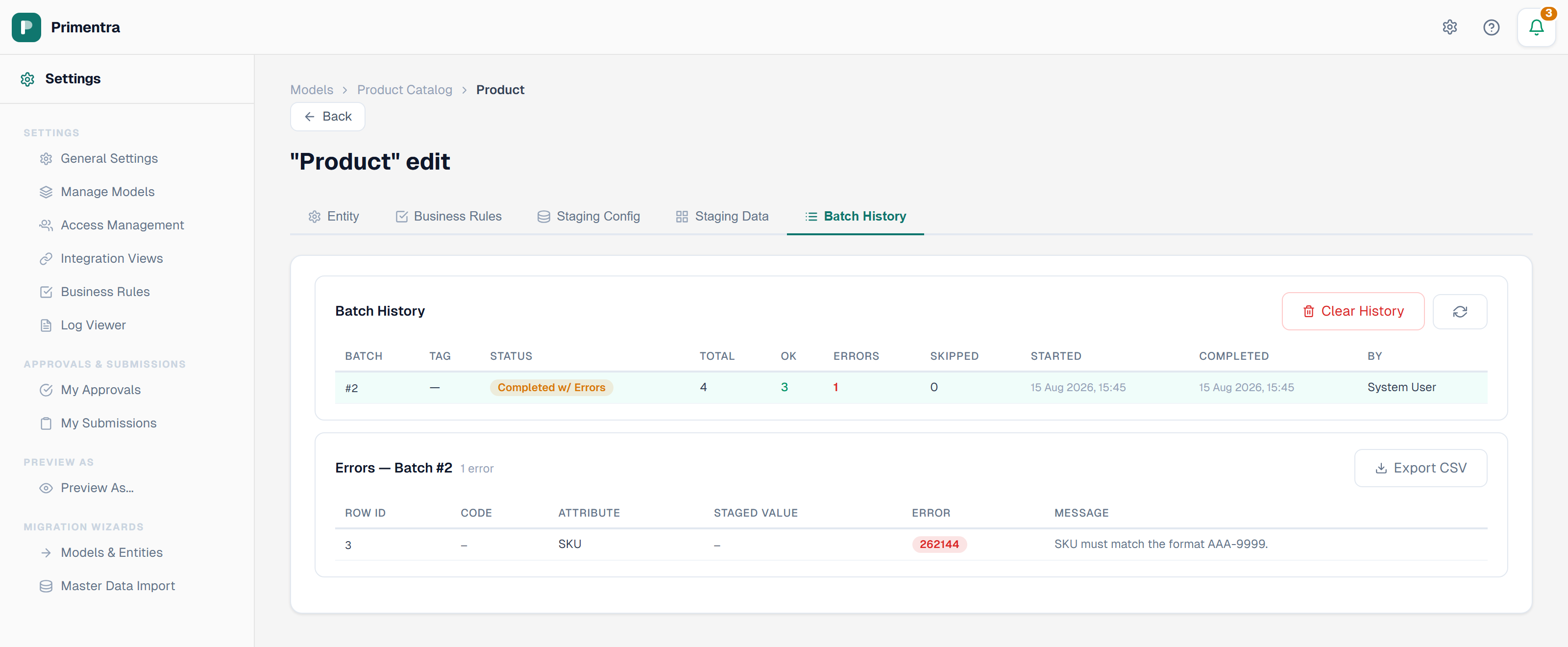This screenshot has height=647, width=1568.
Task: Click the sidebar Settings gear icon
Action: pyautogui.click(x=27, y=79)
